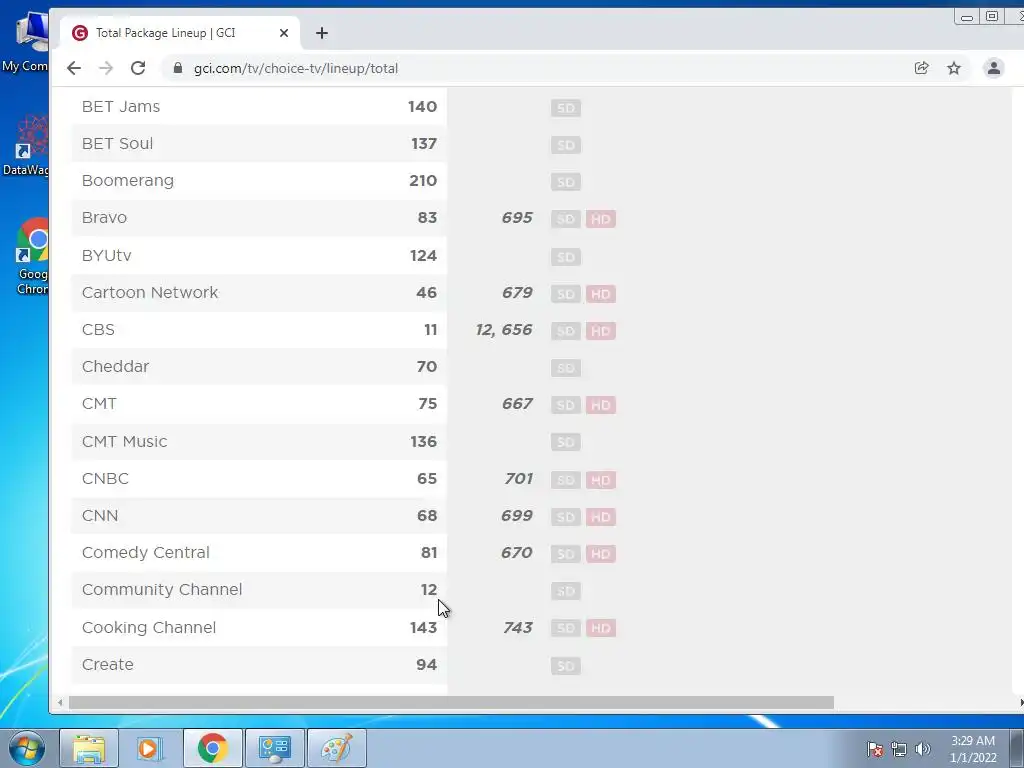Click the SD badge for Boomerang

566,182
